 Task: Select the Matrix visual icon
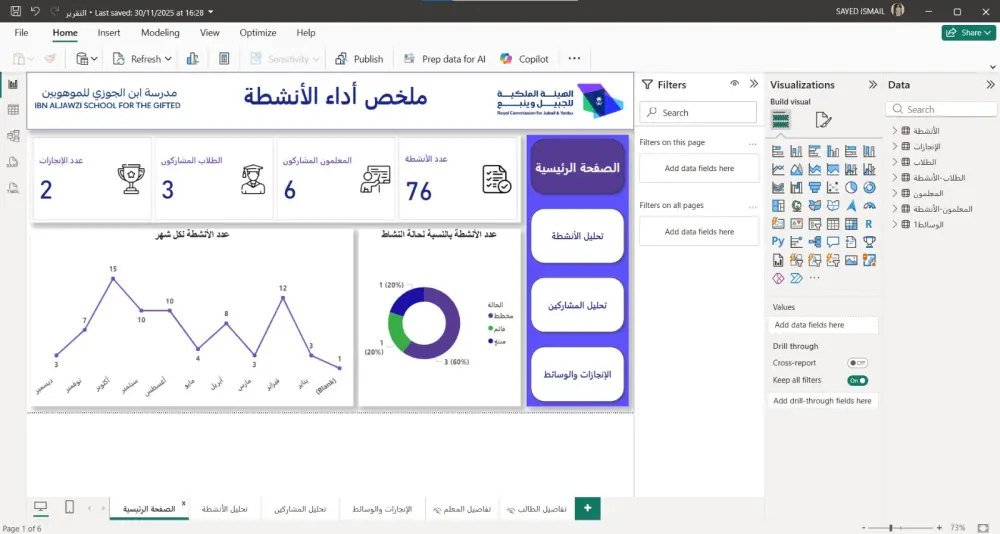click(851, 224)
